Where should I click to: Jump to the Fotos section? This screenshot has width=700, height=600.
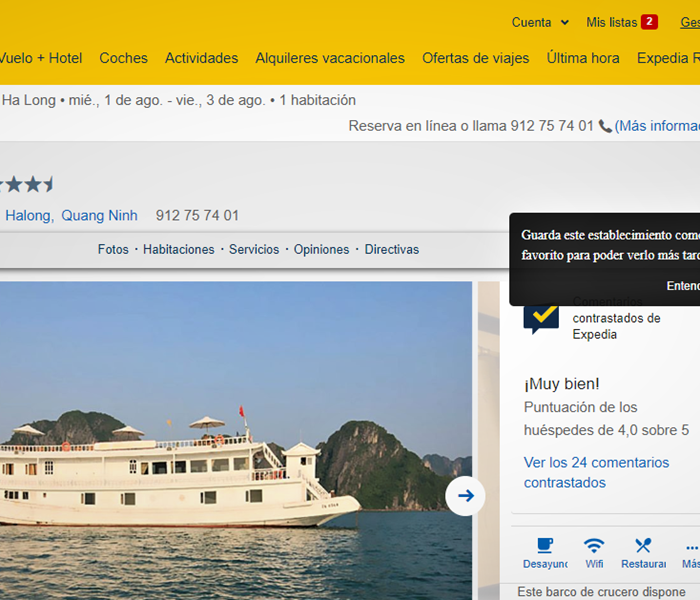point(113,250)
